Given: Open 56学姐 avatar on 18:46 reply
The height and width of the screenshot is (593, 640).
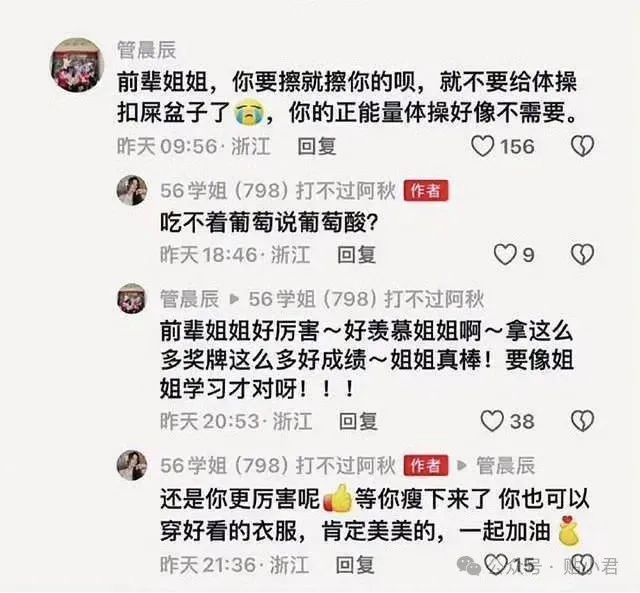Looking at the screenshot, I should point(132,190).
